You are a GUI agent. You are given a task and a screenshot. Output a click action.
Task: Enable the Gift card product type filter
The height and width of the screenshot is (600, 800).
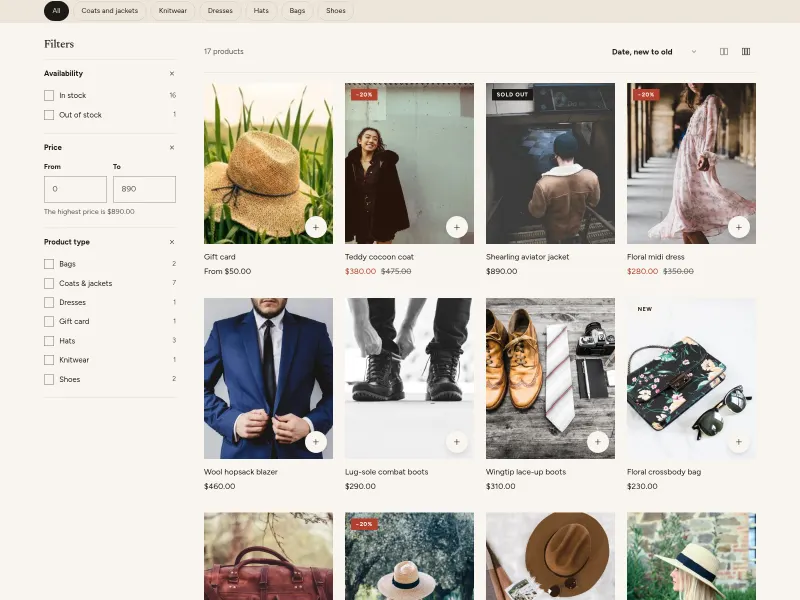coord(49,321)
